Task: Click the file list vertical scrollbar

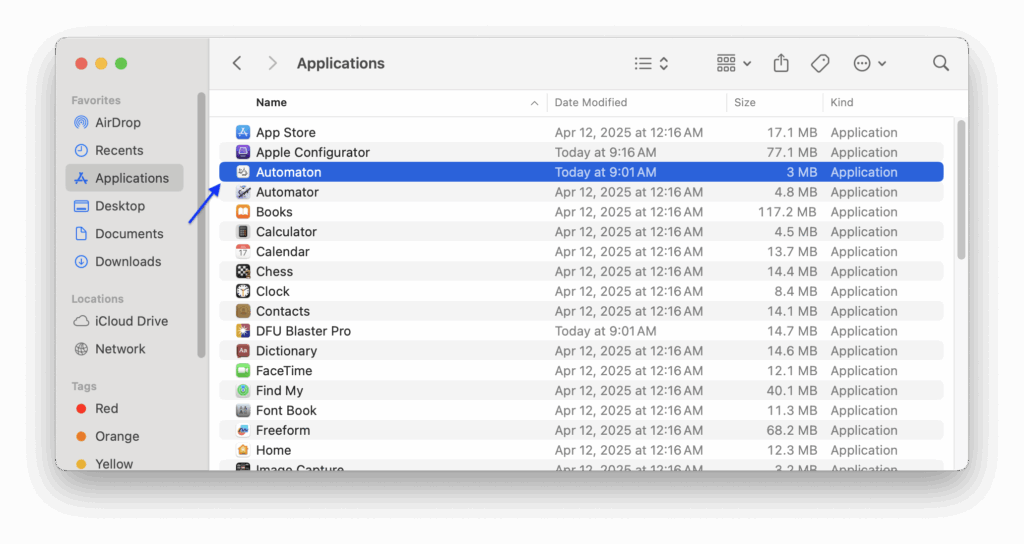Action: click(x=961, y=190)
